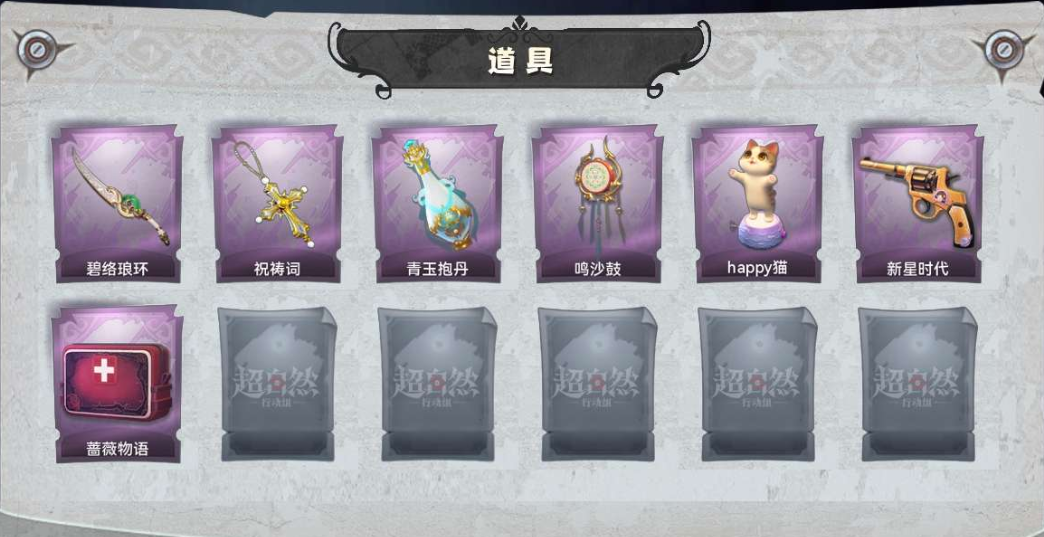Click the 新星时代 name label
1044x537 pixels.
(x=917, y=269)
